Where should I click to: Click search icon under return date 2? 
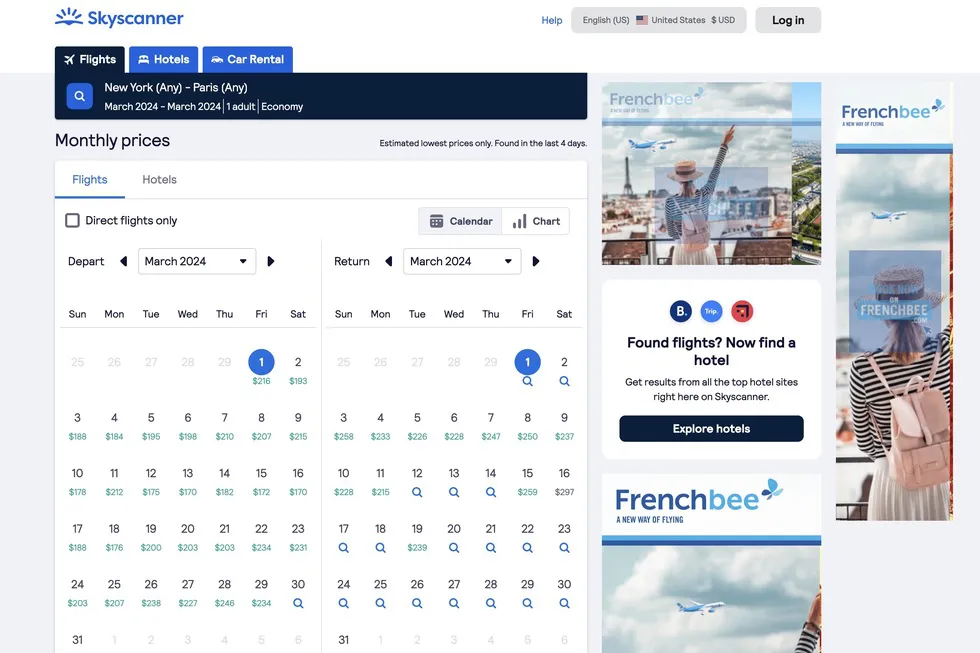(564, 381)
